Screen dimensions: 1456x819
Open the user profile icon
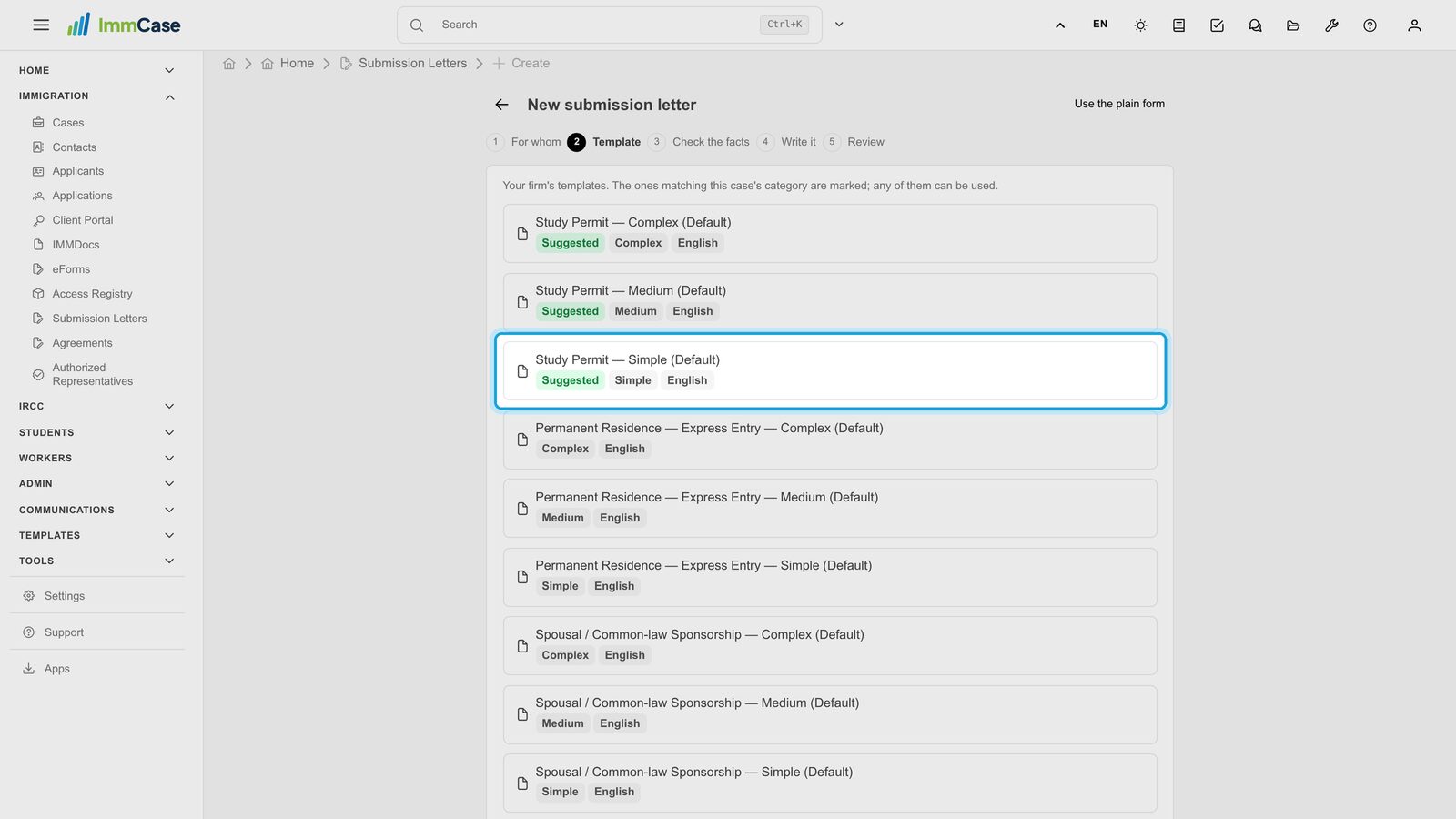pyautogui.click(x=1414, y=25)
